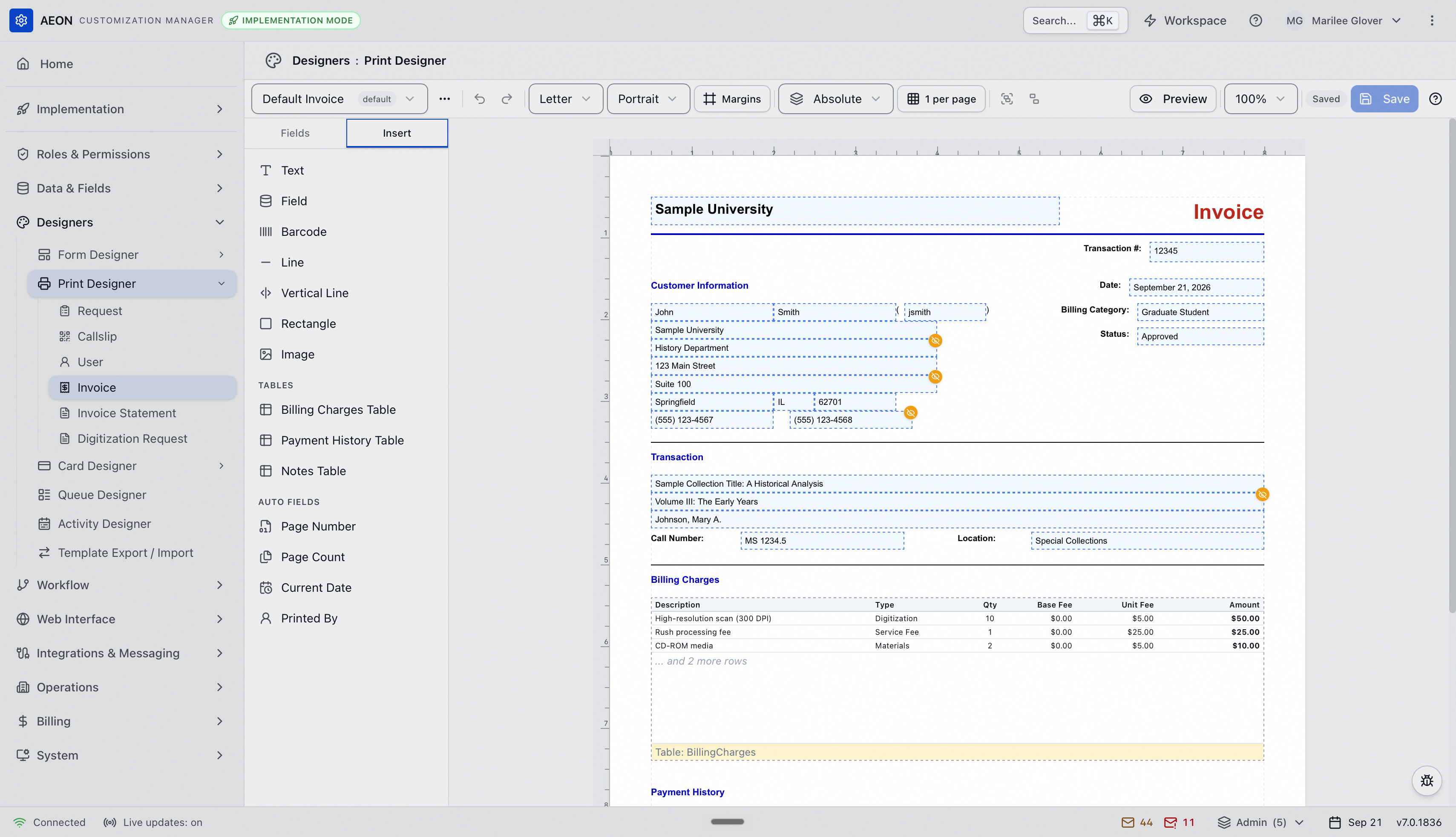Toggle Live updates status indicator
Screen dimensions: 1456x837
click(x=153, y=822)
